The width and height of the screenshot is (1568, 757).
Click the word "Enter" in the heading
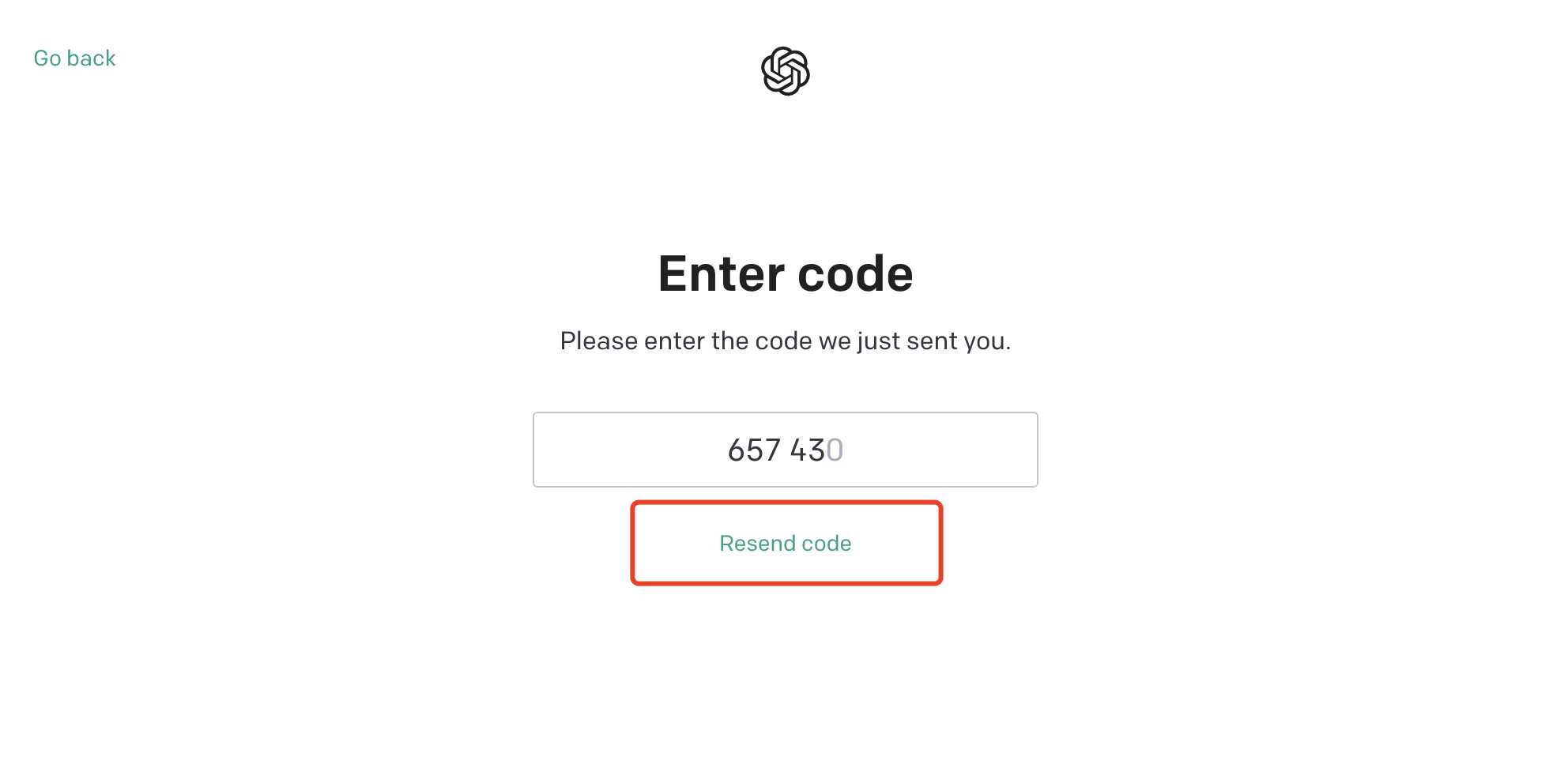point(721,273)
